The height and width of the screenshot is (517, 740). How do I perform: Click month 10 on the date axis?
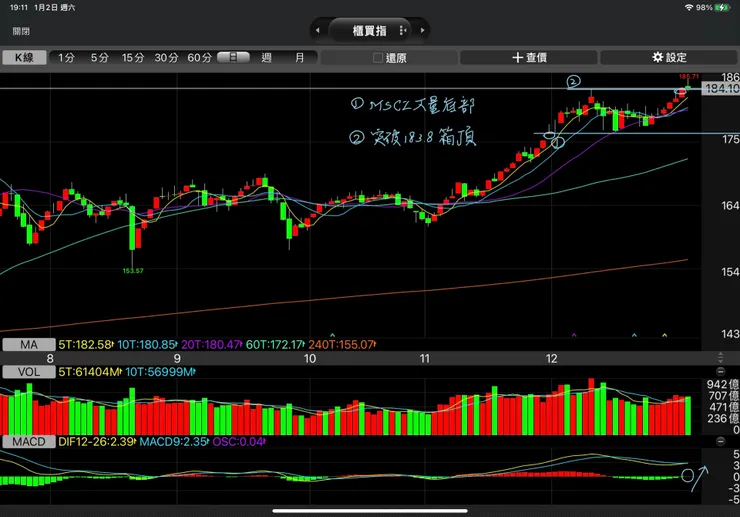[310, 358]
